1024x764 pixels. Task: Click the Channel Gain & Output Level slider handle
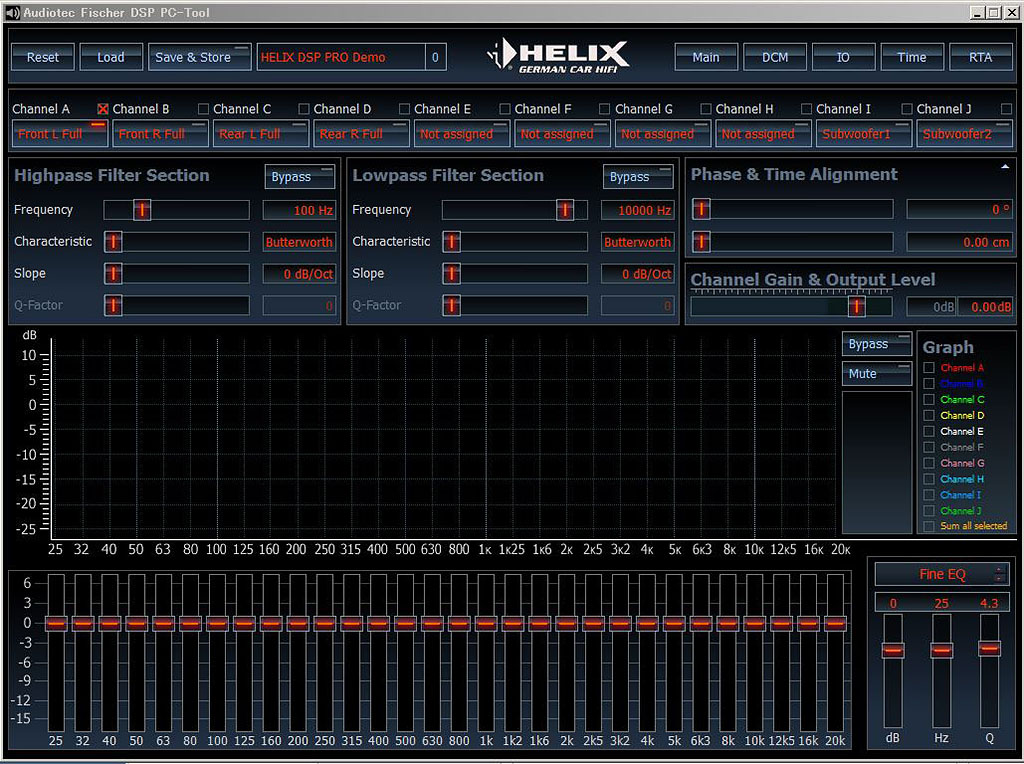[856, 306]
